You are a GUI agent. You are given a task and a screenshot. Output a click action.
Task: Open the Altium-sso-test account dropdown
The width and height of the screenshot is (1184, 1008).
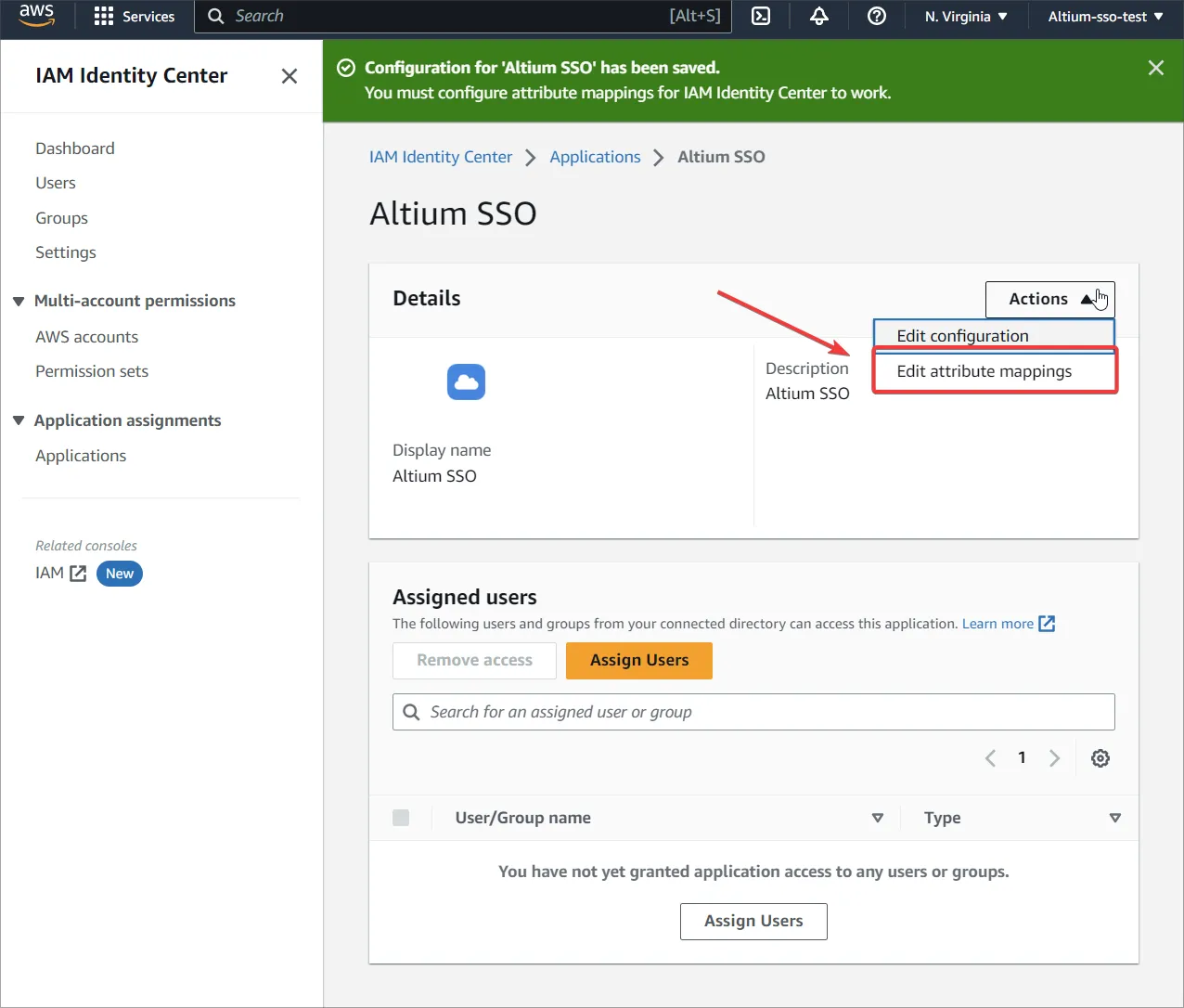tap(1105, 17)
